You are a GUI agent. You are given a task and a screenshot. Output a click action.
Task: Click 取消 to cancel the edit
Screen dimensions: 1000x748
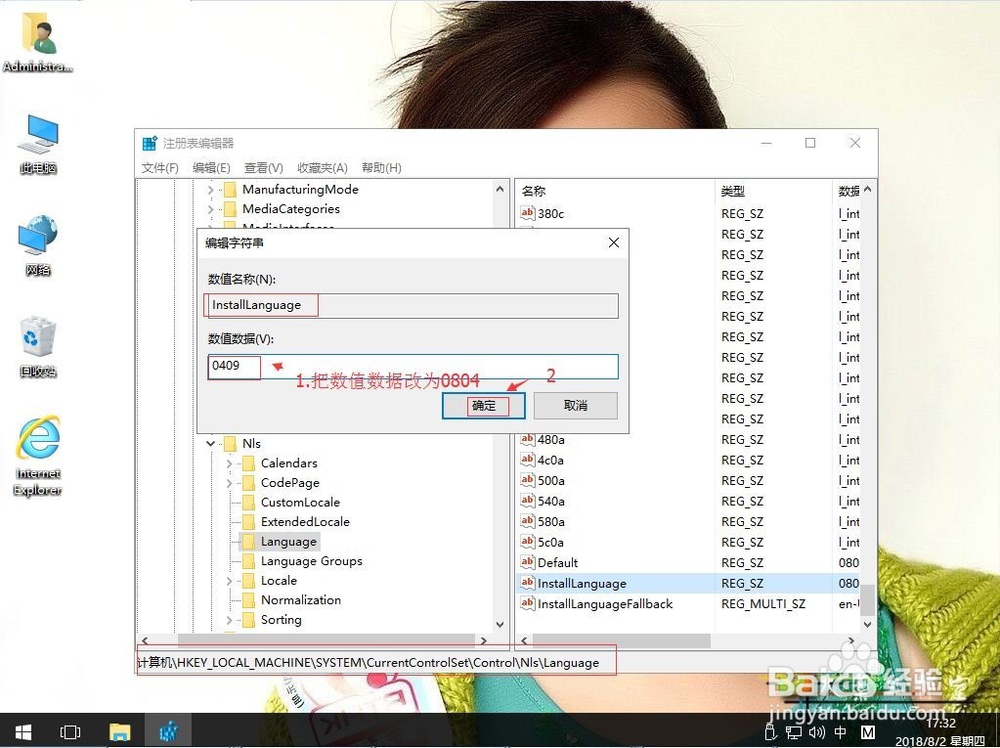(575, 406)
